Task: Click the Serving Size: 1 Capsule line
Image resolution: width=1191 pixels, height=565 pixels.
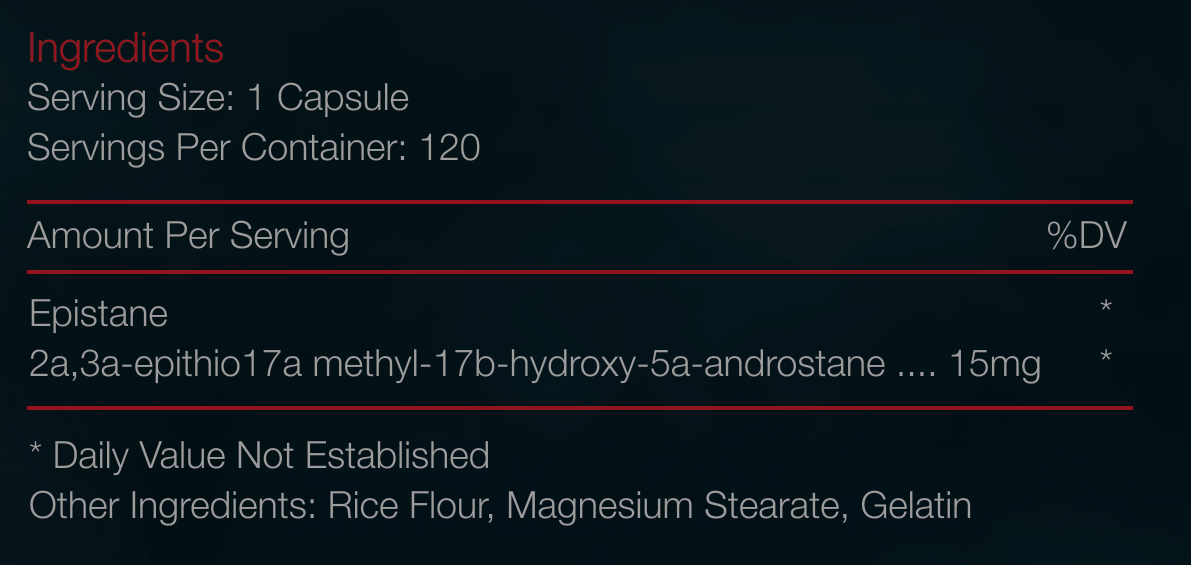Action: (x=218, y=99)
